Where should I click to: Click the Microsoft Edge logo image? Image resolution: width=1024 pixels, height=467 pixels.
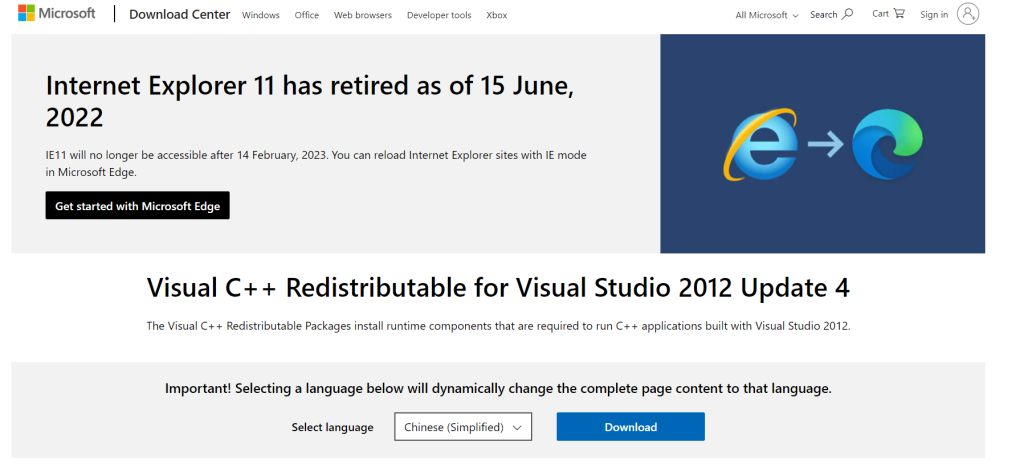(887, 145)
